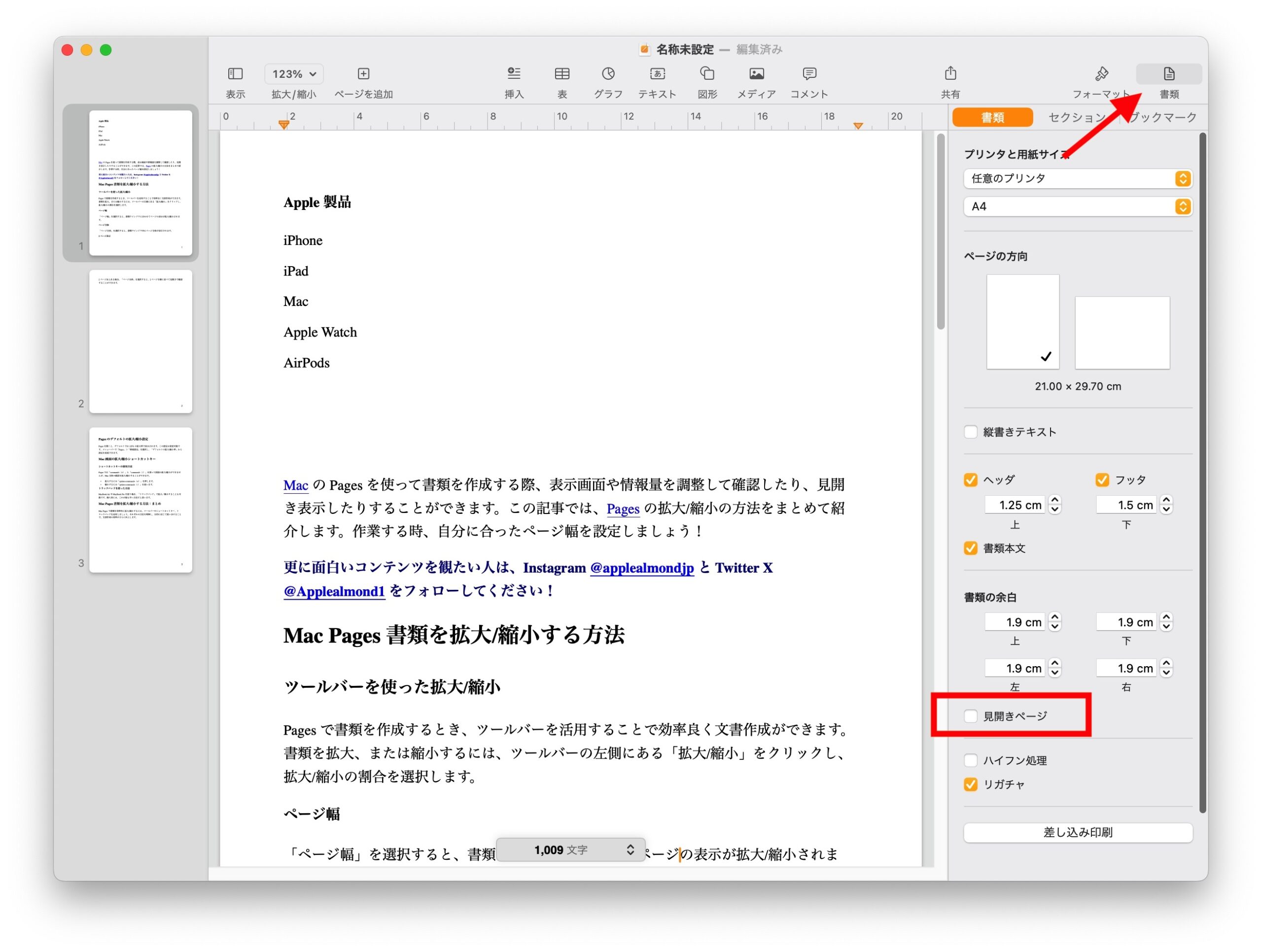Click the 'ツールバーを使った拡大/縮小' subheading
The image size is (1262, 952).
(392, 686)
